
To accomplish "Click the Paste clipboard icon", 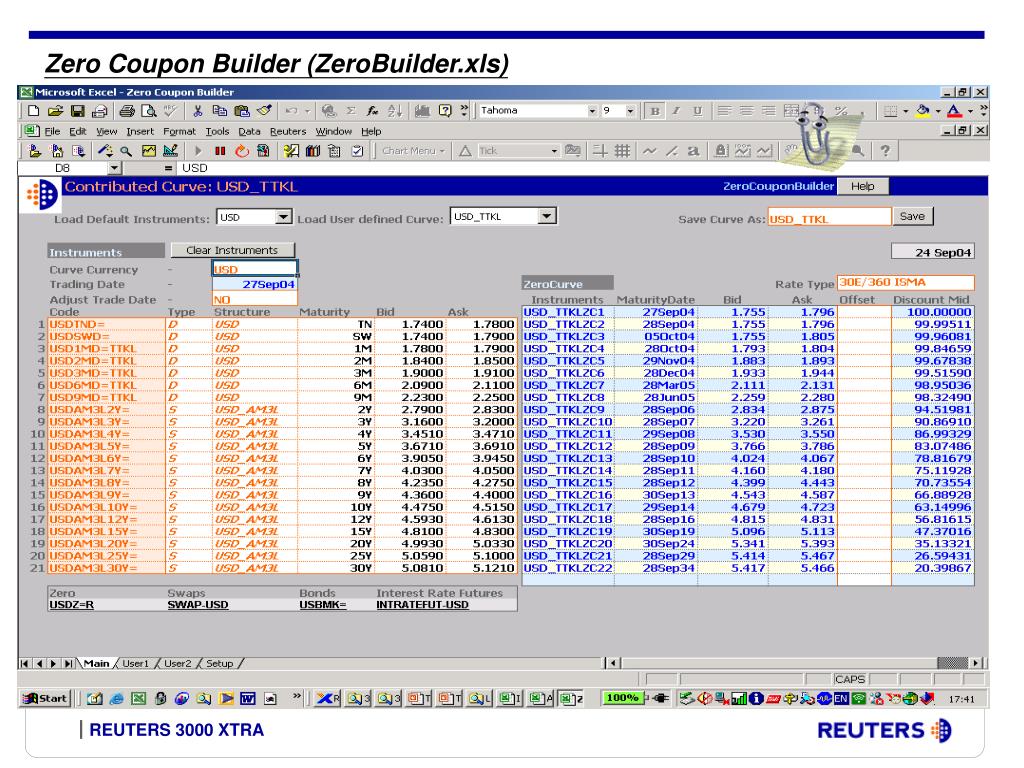I will [242, 111].
